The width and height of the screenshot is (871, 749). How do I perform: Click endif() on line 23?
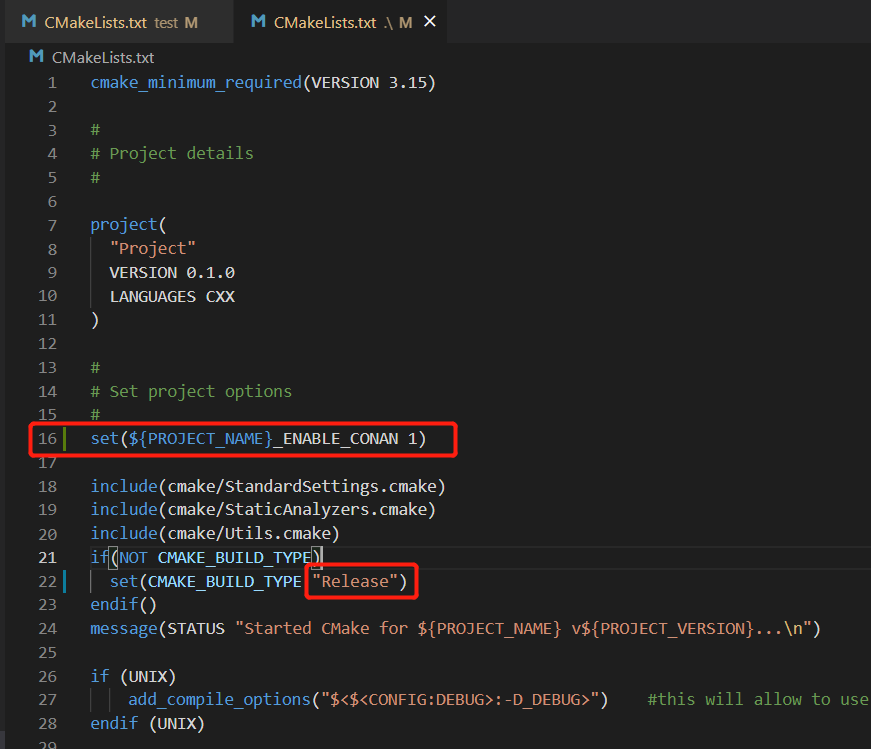coord(124,605)
